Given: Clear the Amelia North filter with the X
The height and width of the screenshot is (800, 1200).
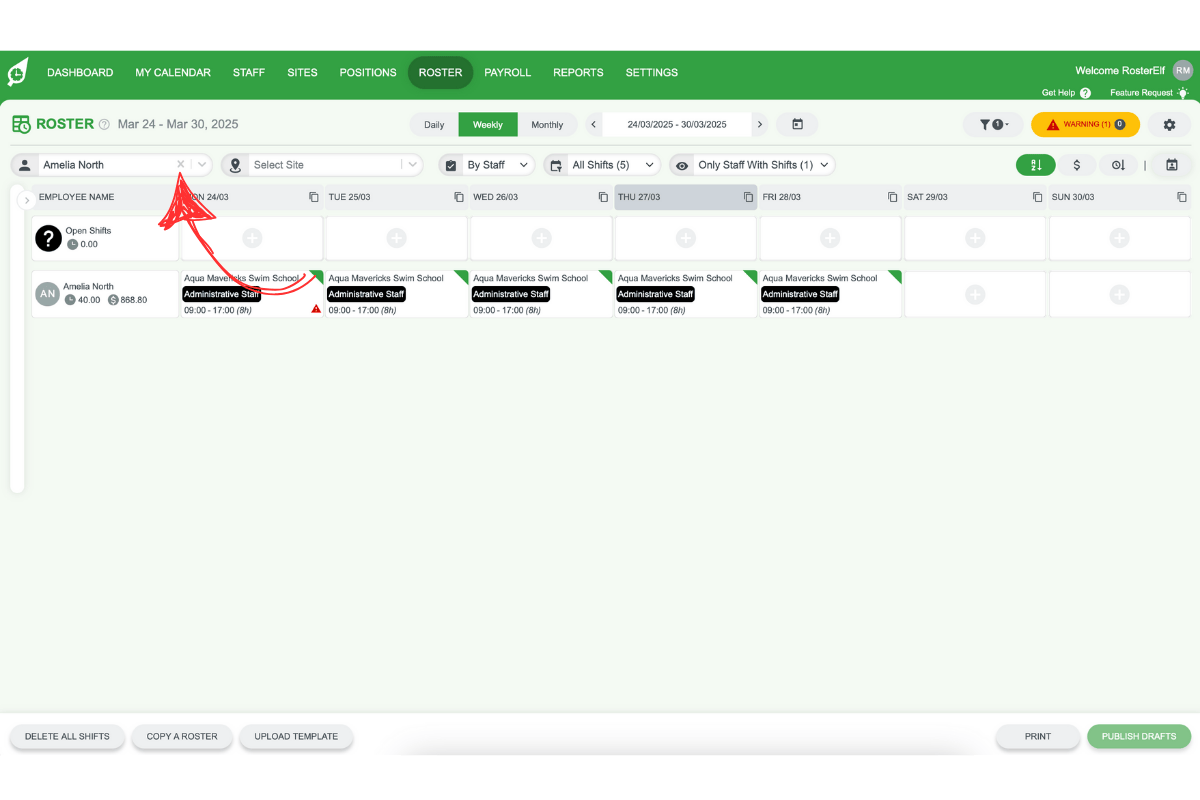Looking at the screenshot, I should (180, 164).
